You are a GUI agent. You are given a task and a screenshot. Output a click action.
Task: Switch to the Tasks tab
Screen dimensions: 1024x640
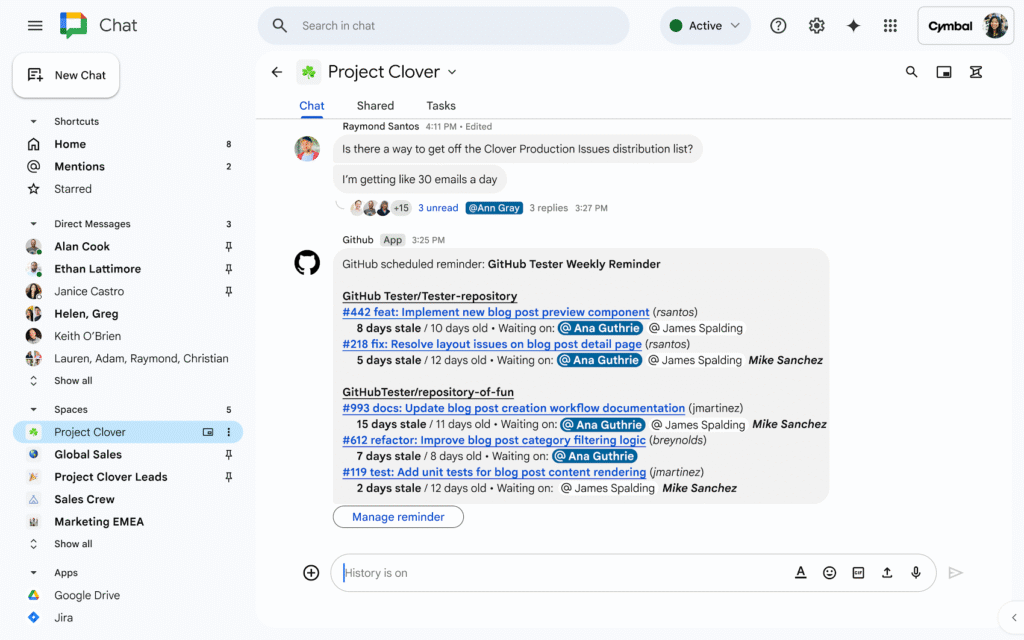[x=441, y=106]
